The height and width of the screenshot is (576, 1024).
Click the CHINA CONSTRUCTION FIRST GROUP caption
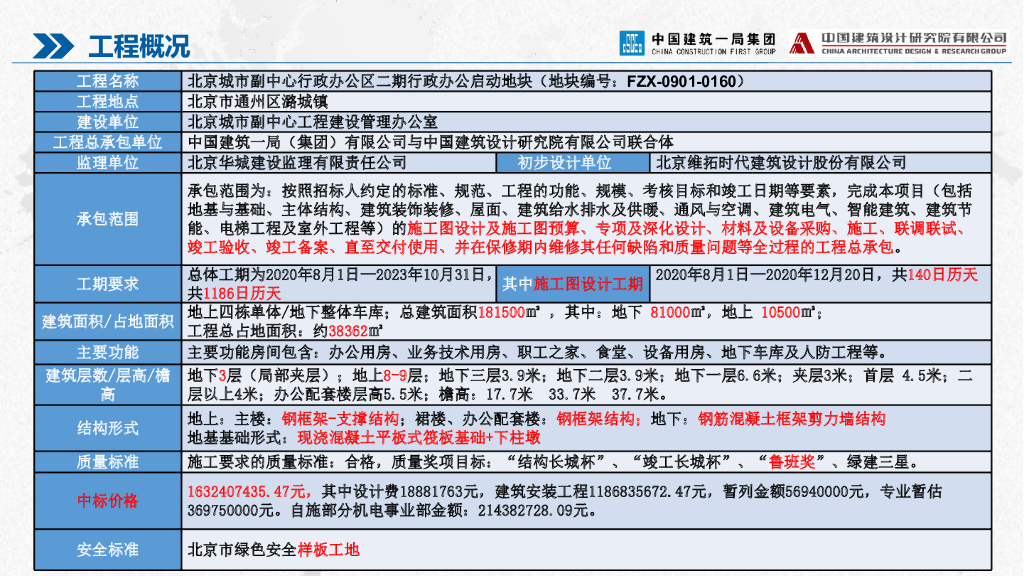(713, 52)
